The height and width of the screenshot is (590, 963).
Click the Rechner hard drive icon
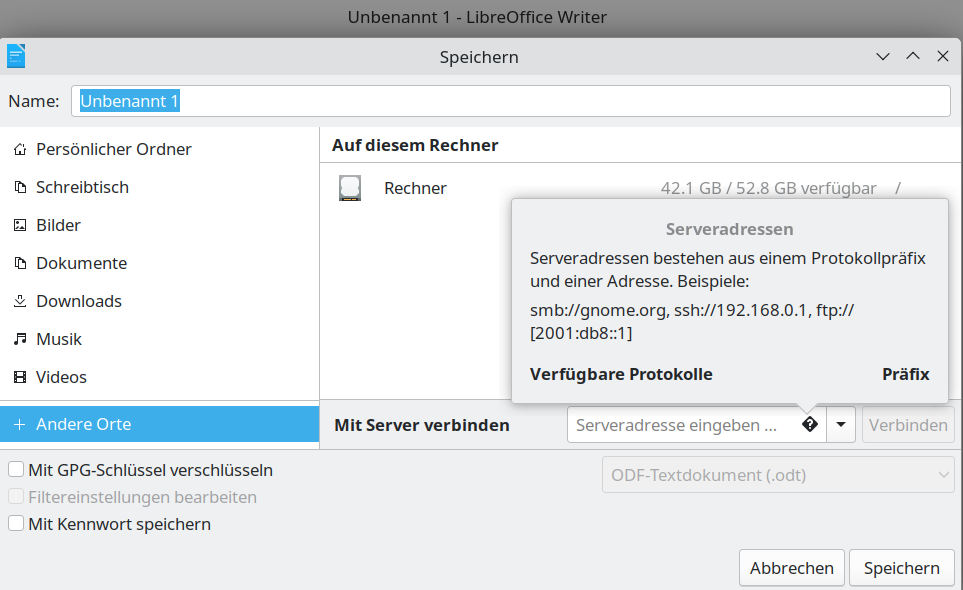[x=350, y=188]
